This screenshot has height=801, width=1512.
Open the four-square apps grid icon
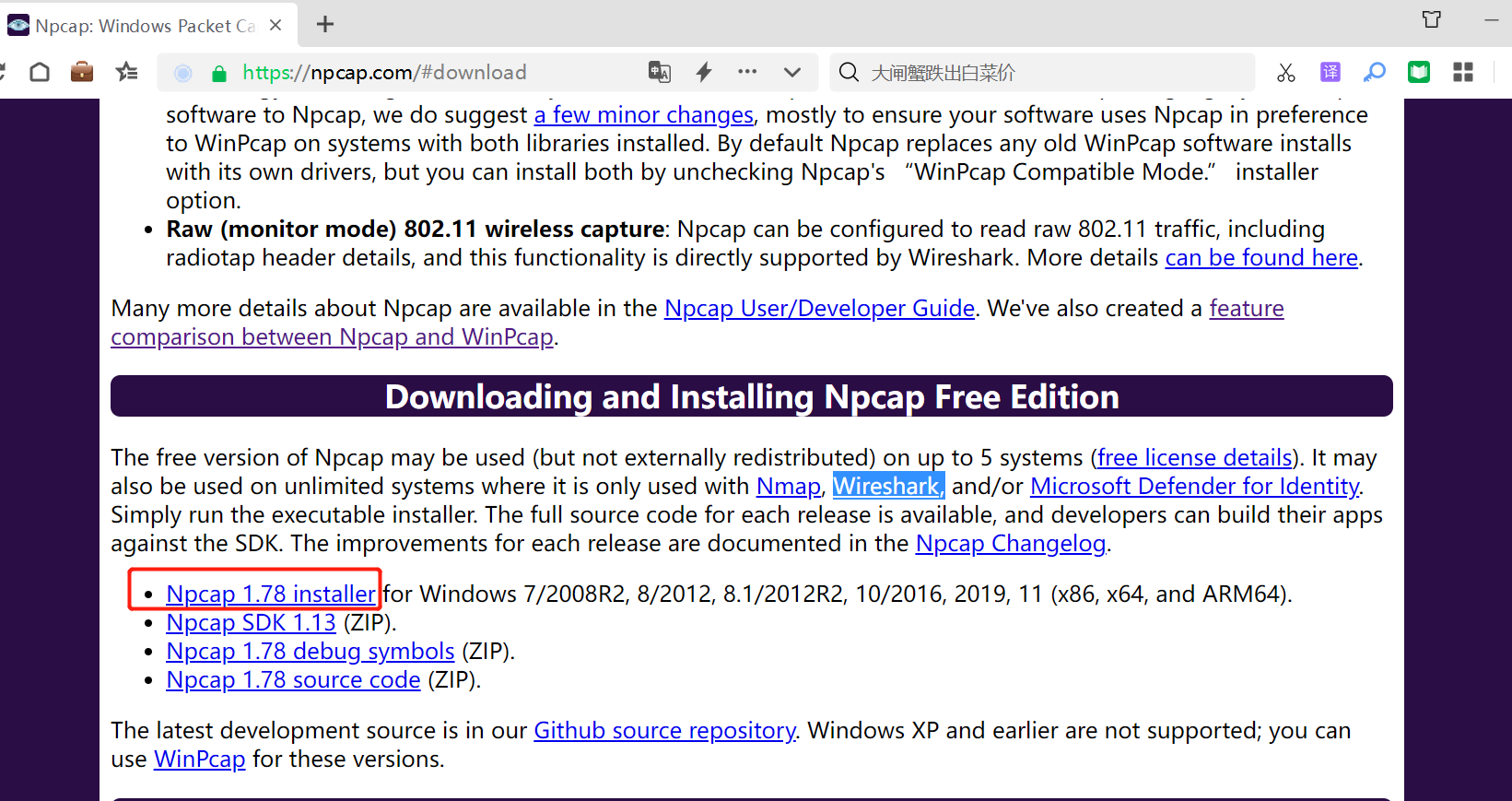(1463, 72)
